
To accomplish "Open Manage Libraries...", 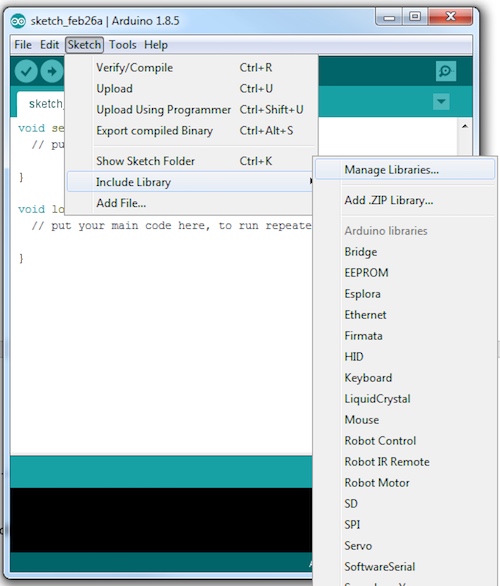I will [405, 170].
